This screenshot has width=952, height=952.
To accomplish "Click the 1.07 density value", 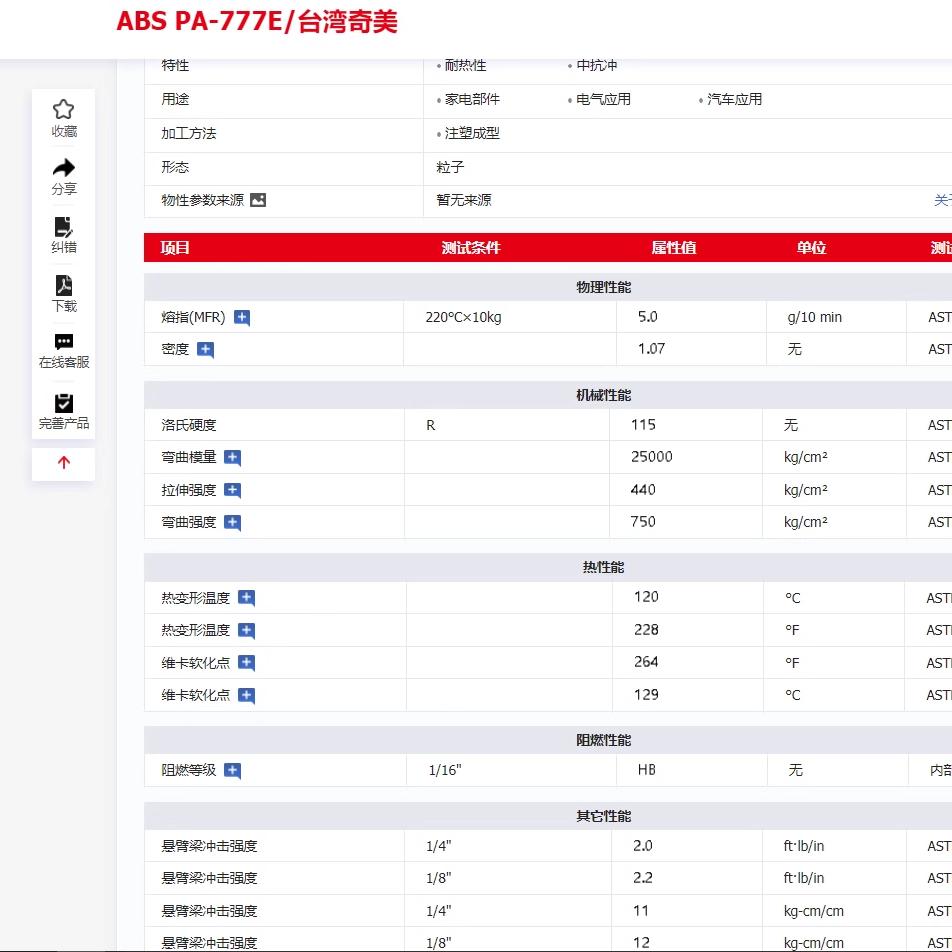I will (651, 348).
